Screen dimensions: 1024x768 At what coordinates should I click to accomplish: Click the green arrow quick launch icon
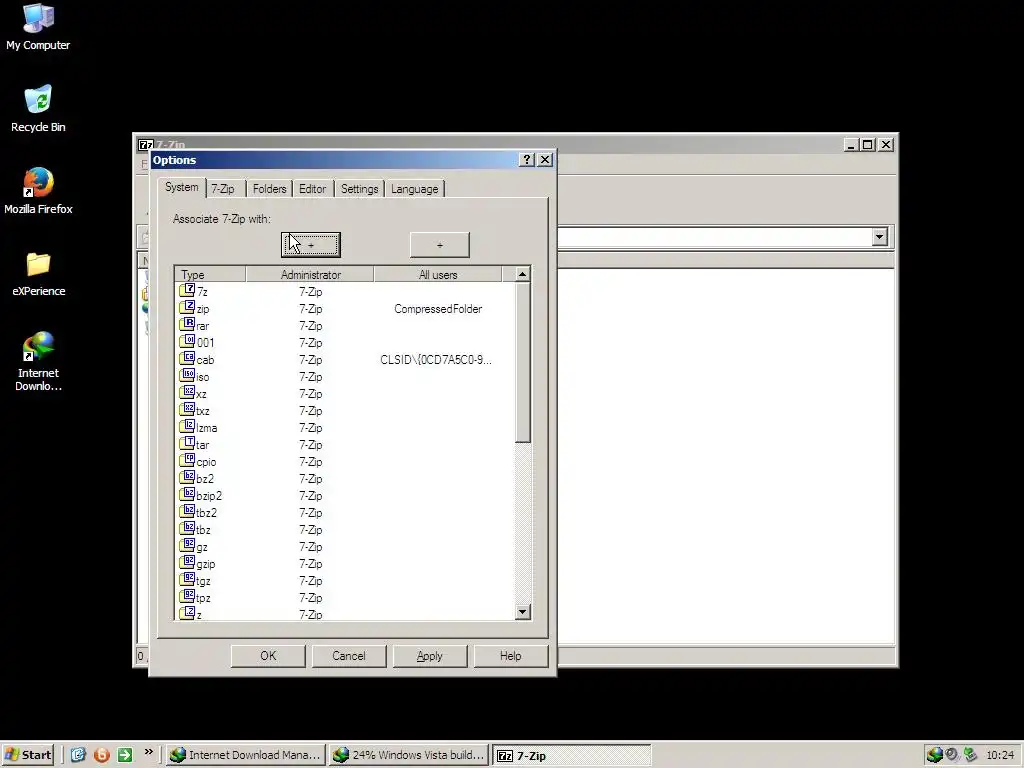(125, 755)
